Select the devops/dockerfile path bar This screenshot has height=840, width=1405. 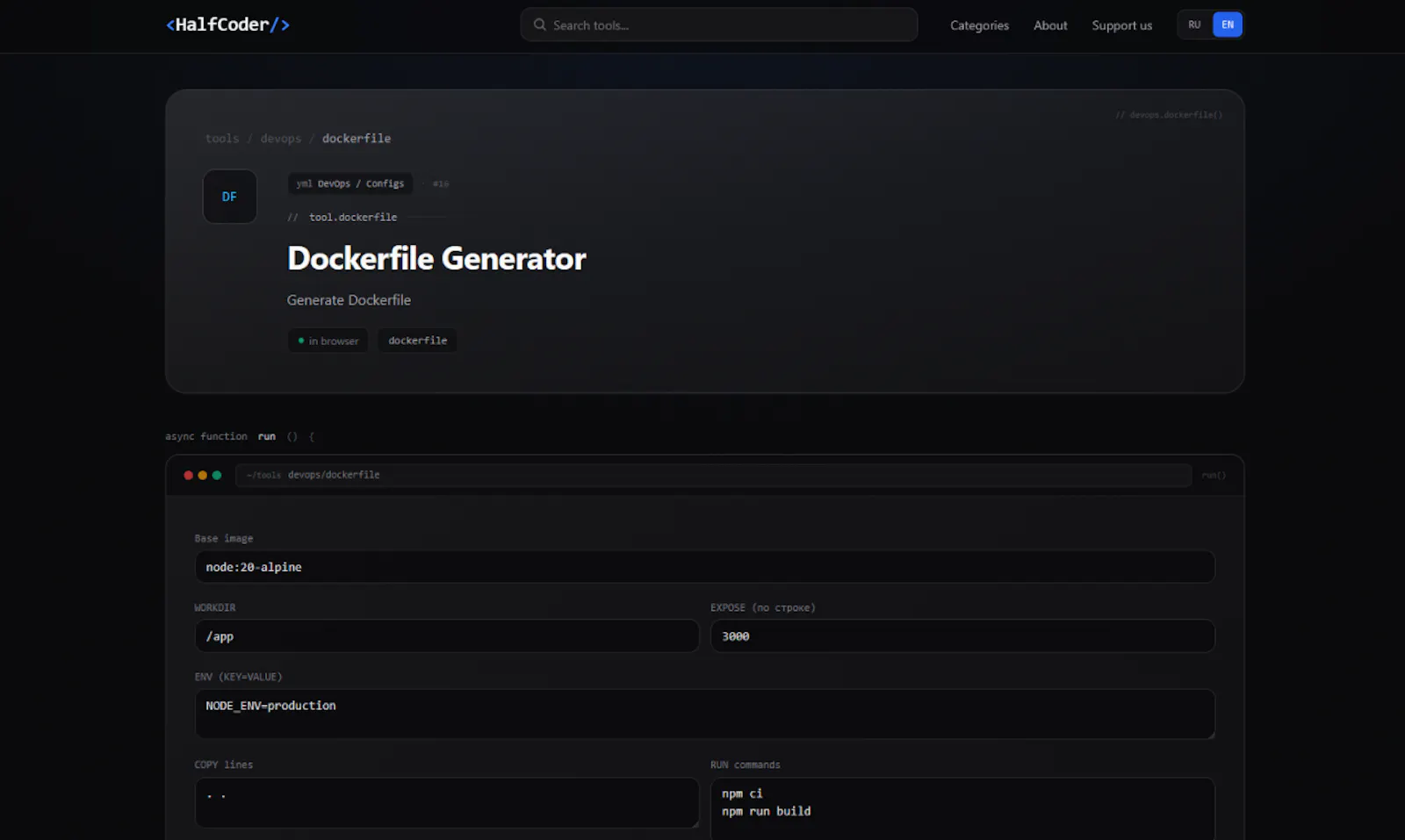713,475
